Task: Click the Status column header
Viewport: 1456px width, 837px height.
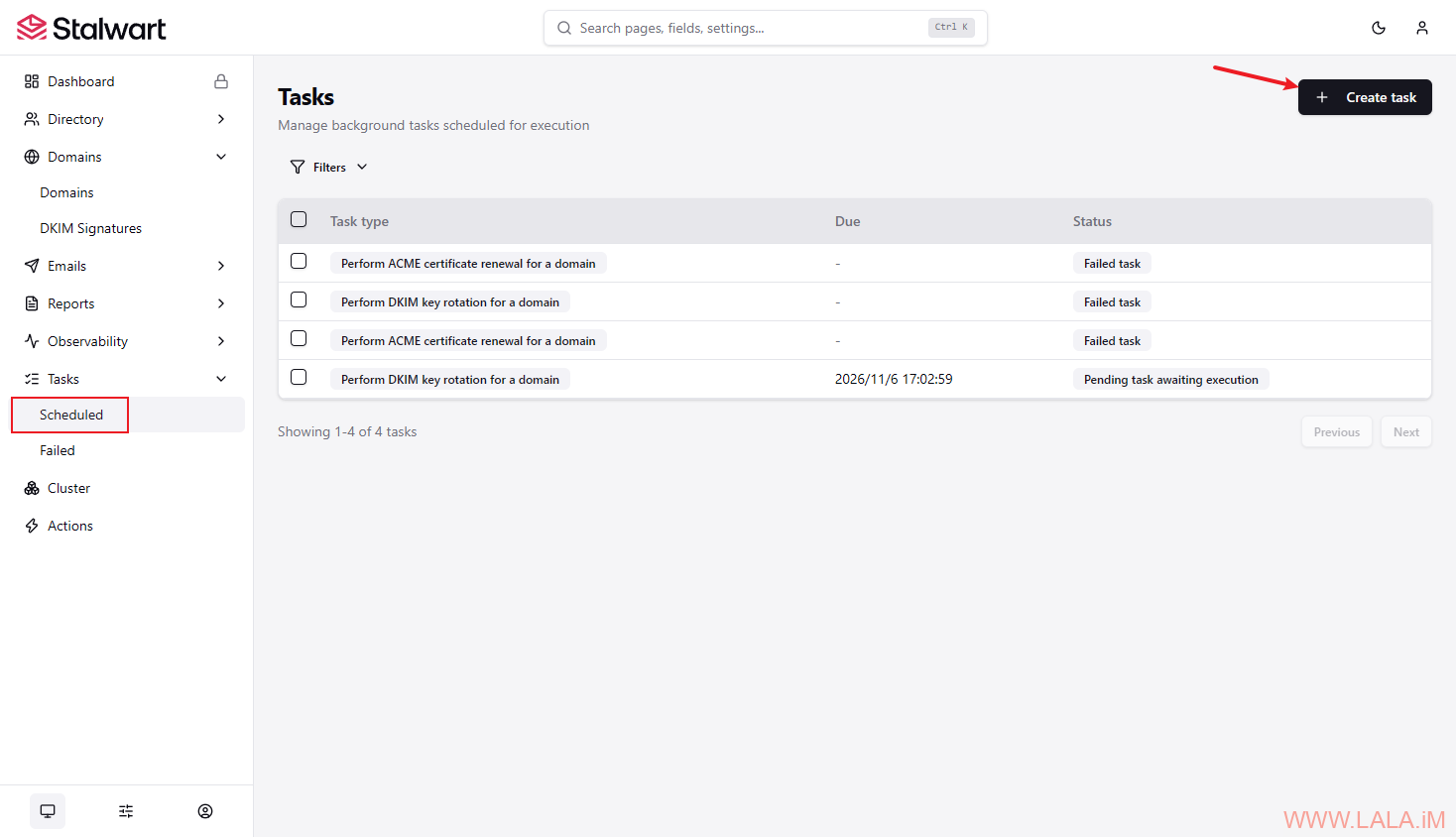Action: [1092, 221]
